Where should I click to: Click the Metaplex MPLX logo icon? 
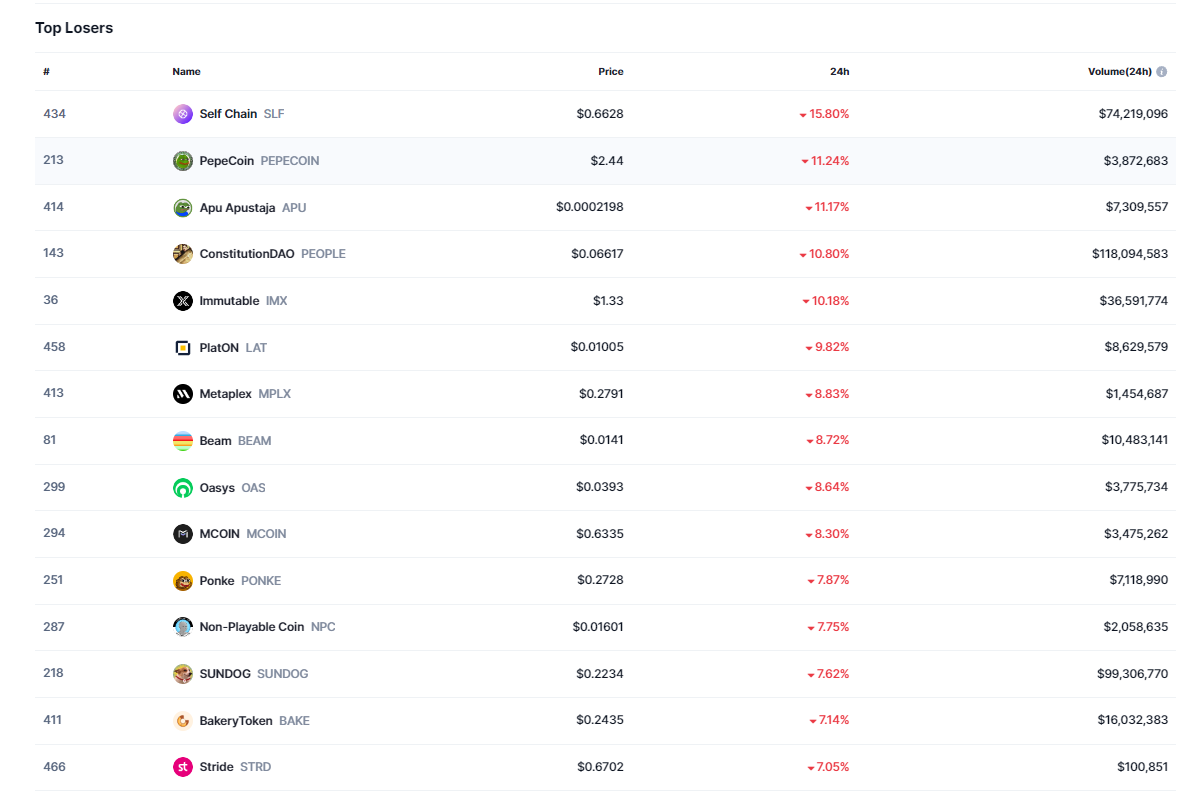[x=182, y=394]
